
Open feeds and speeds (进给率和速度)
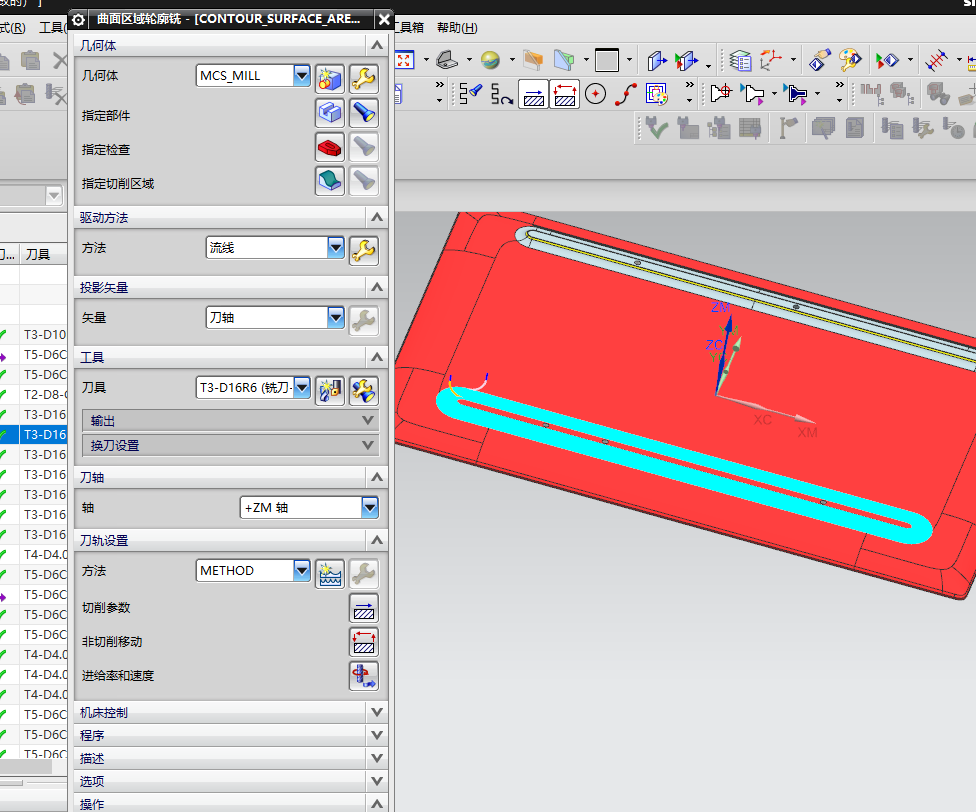click(364, 676)
